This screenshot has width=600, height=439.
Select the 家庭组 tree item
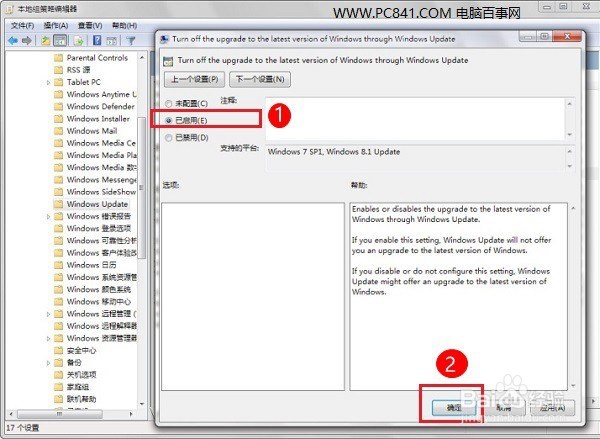pyautogui.click(x=78, y=387)
